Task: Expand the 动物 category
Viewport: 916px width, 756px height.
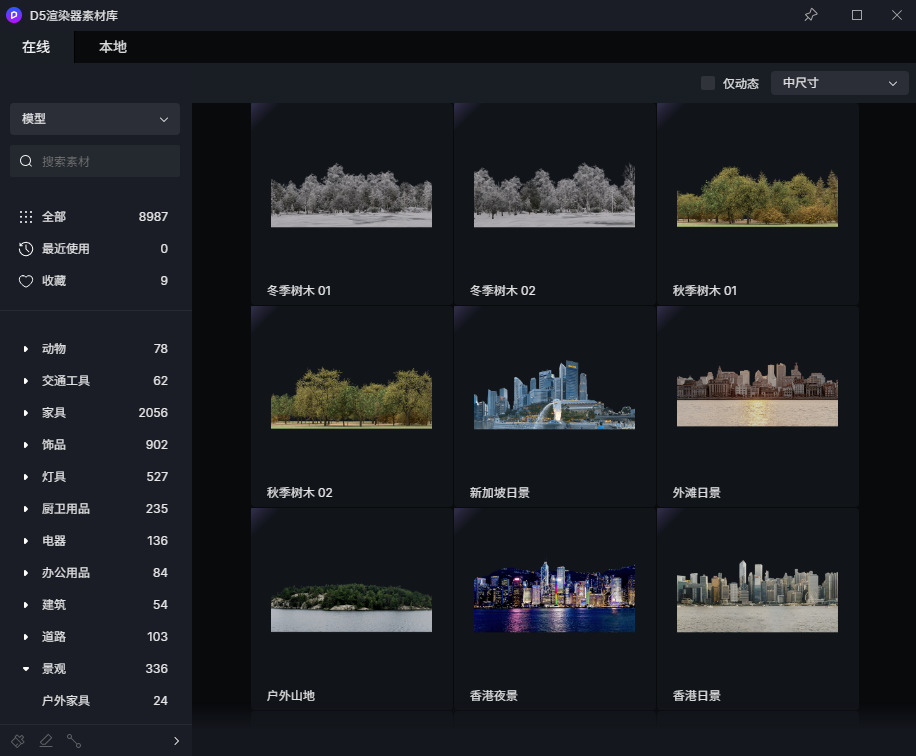Action: [x=26, y=349]
